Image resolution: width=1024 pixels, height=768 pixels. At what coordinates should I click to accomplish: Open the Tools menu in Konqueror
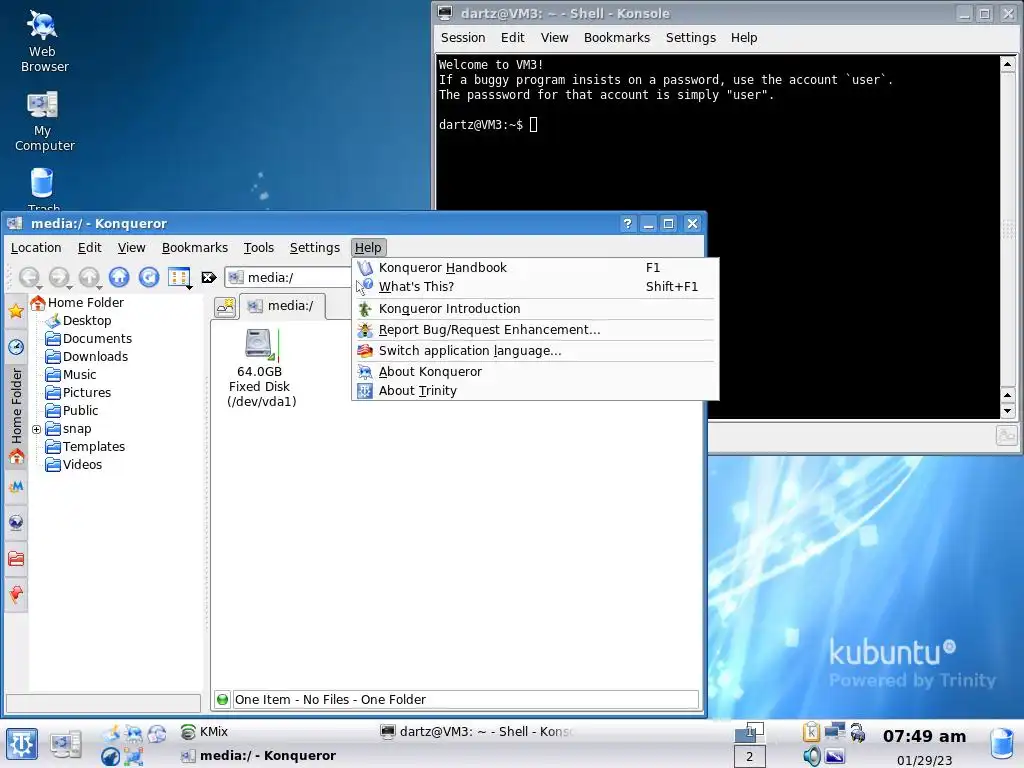[x=259, y=248]
